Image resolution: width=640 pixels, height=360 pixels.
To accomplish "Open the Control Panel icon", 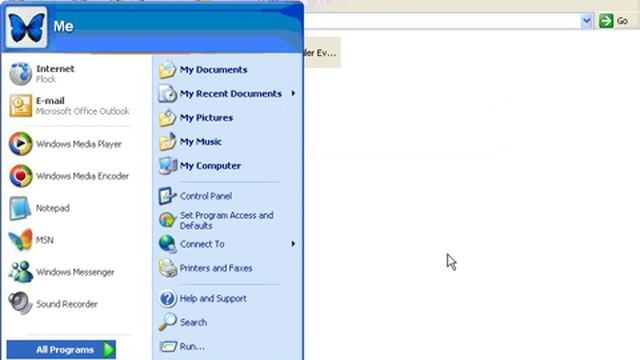I will (167, 196).
